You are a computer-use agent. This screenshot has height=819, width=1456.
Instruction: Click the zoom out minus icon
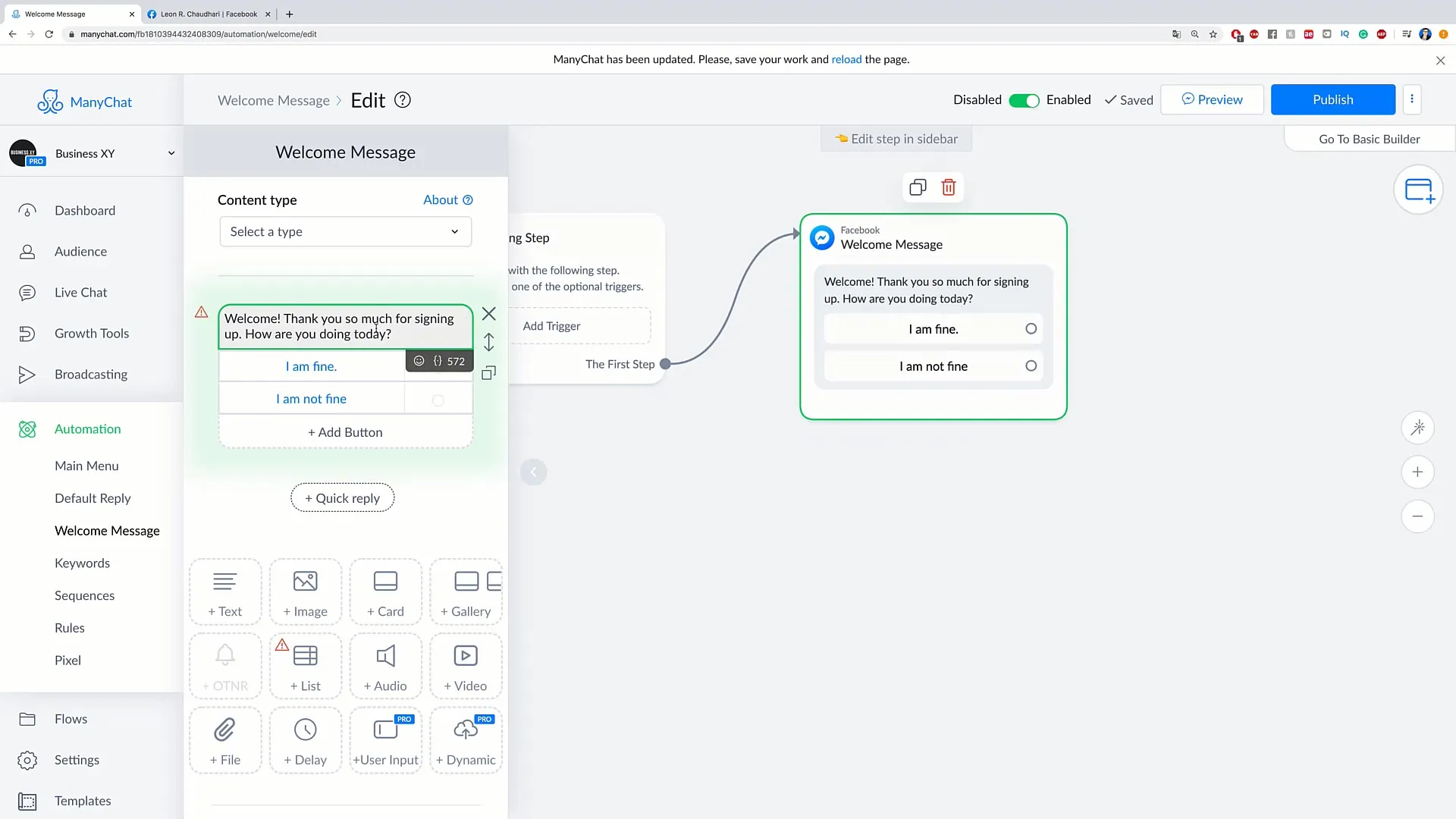(1418, 516)
